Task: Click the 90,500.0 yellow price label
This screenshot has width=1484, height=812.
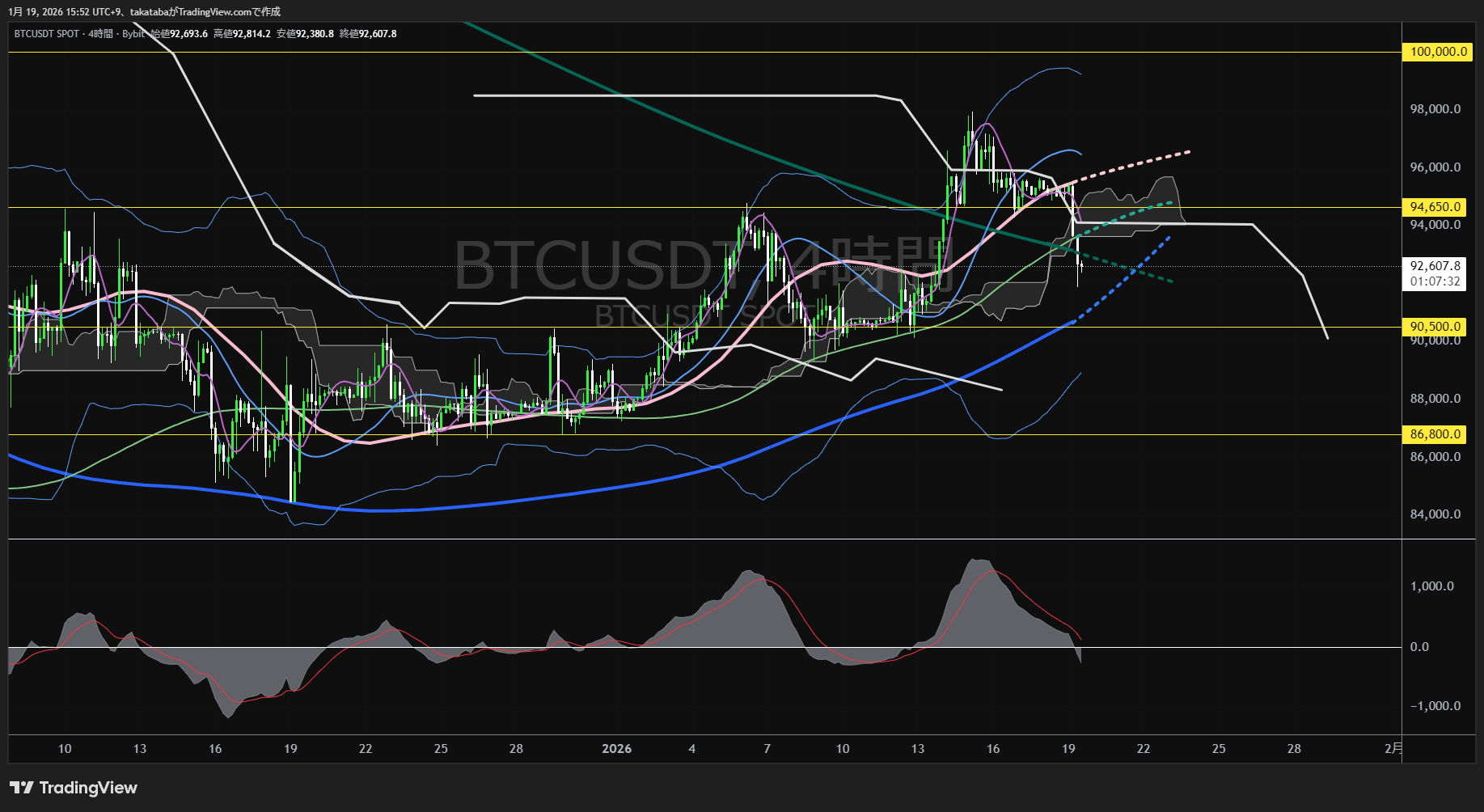Action: 1435,327
